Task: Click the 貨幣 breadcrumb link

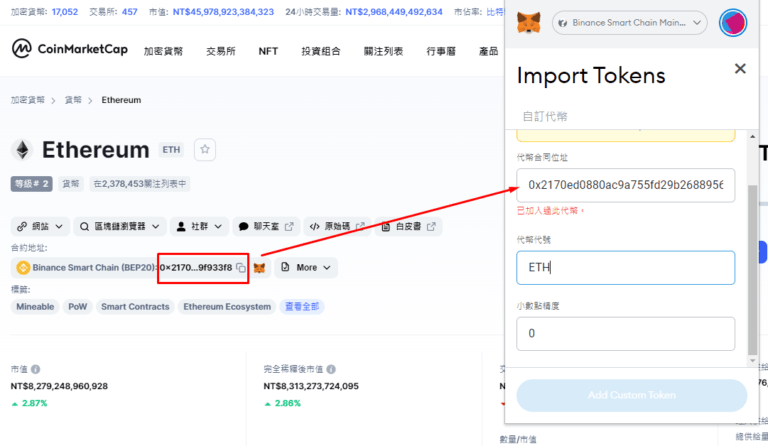Action: tap(73, 100)
